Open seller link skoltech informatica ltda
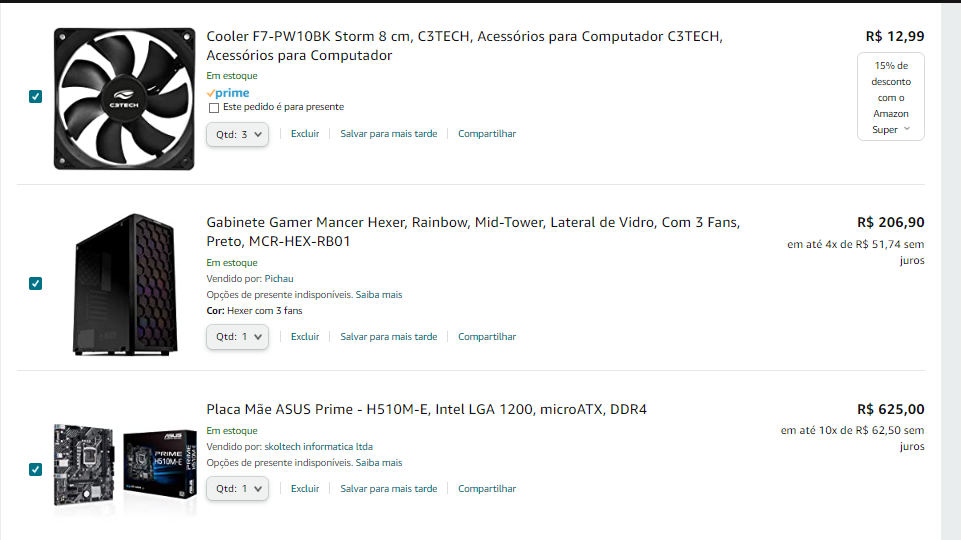961x540 pixels. [x=318, y=447]
